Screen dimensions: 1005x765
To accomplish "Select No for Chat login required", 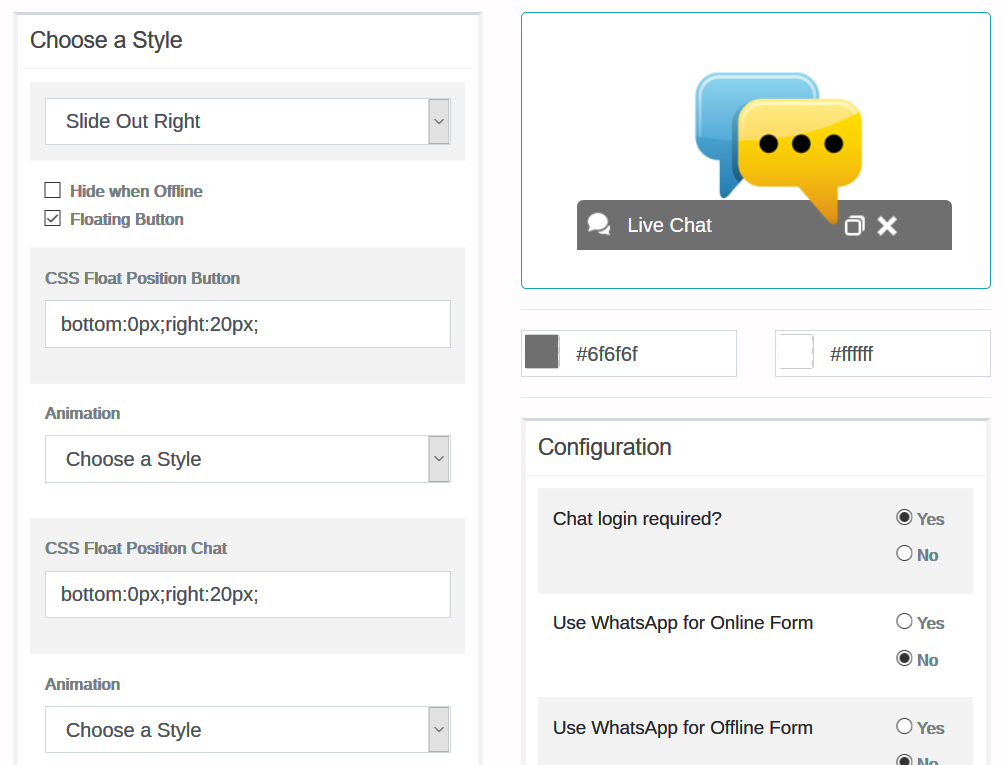I will [x=904, y=554].
